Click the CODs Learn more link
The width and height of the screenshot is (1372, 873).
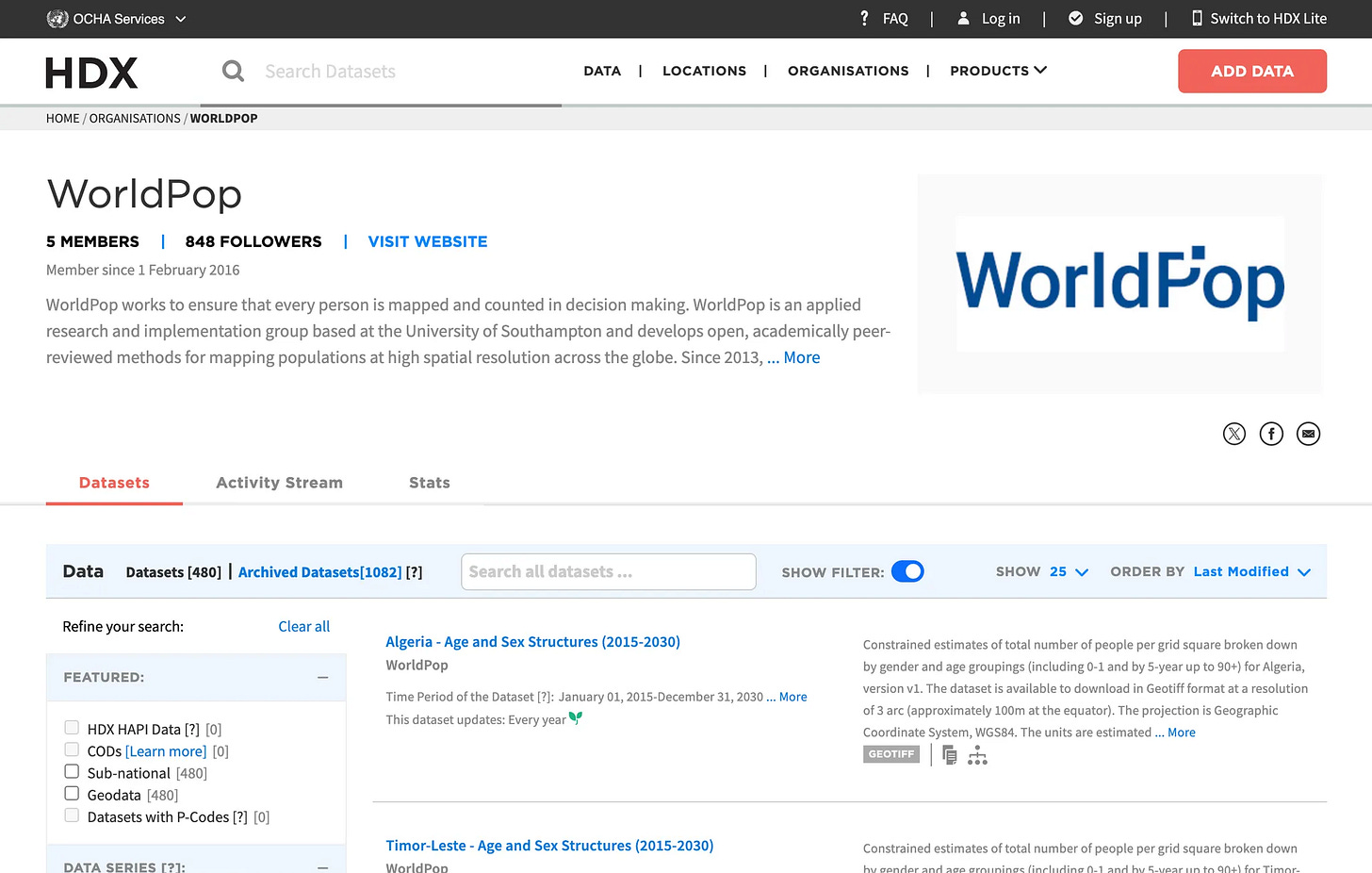point(166,751)
